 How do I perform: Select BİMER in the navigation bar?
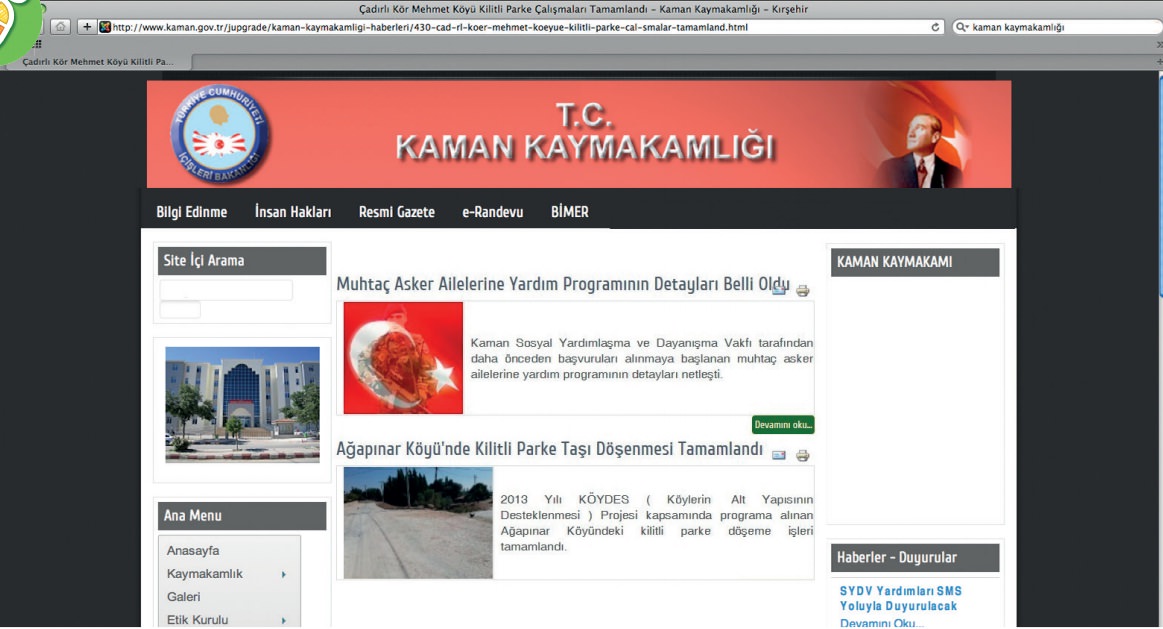pos(569,212)
